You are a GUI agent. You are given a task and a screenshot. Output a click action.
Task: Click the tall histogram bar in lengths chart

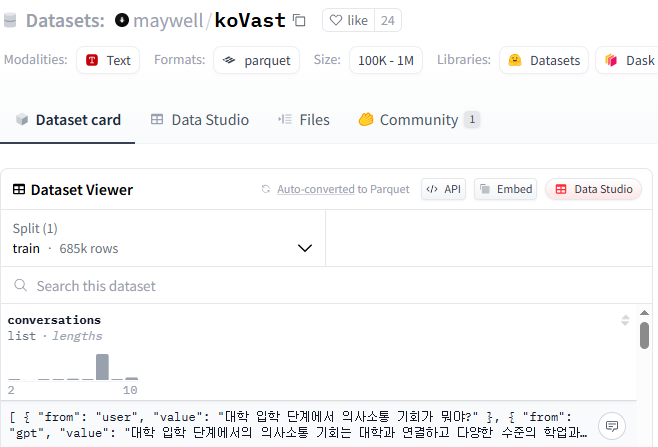click(x=102, y=367)
